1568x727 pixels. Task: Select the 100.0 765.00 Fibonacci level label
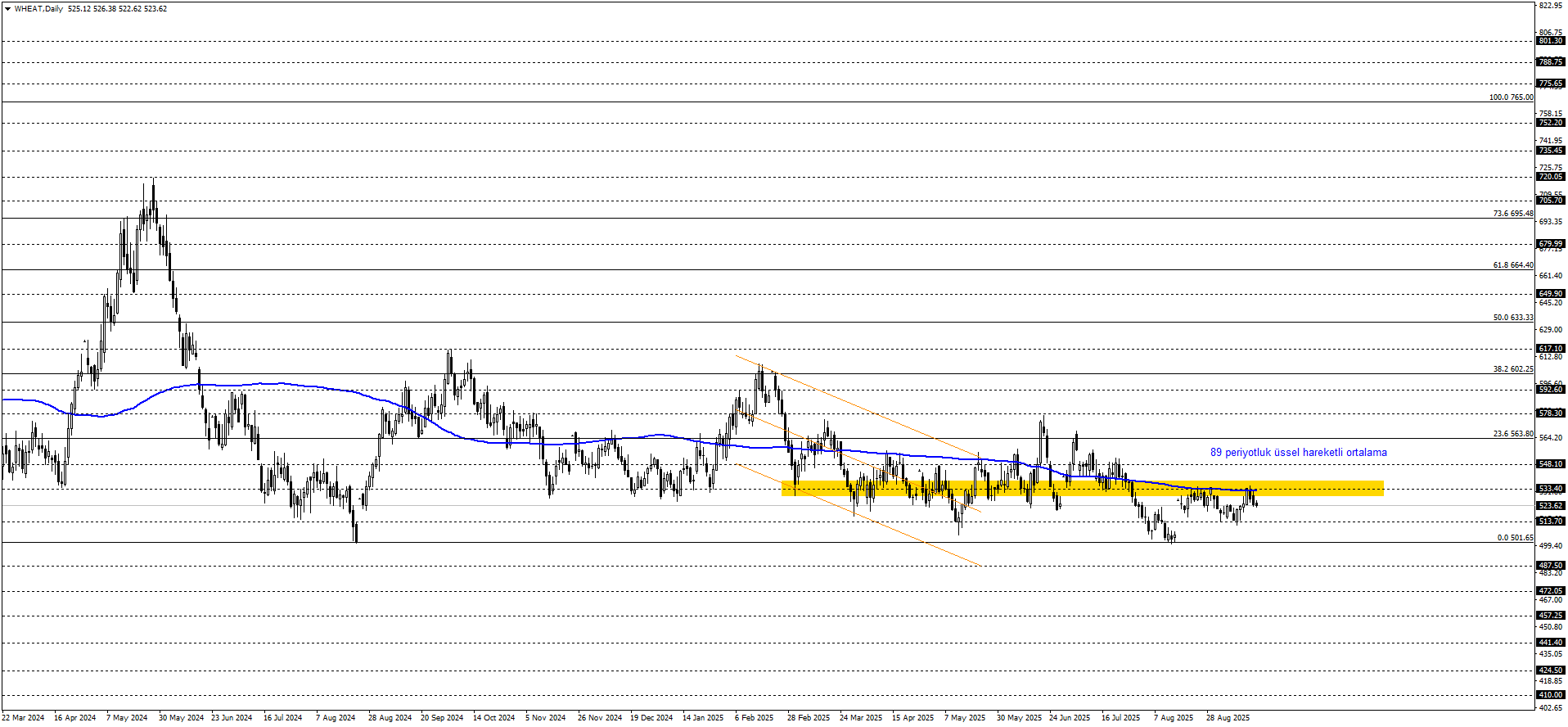point(1511,97)
